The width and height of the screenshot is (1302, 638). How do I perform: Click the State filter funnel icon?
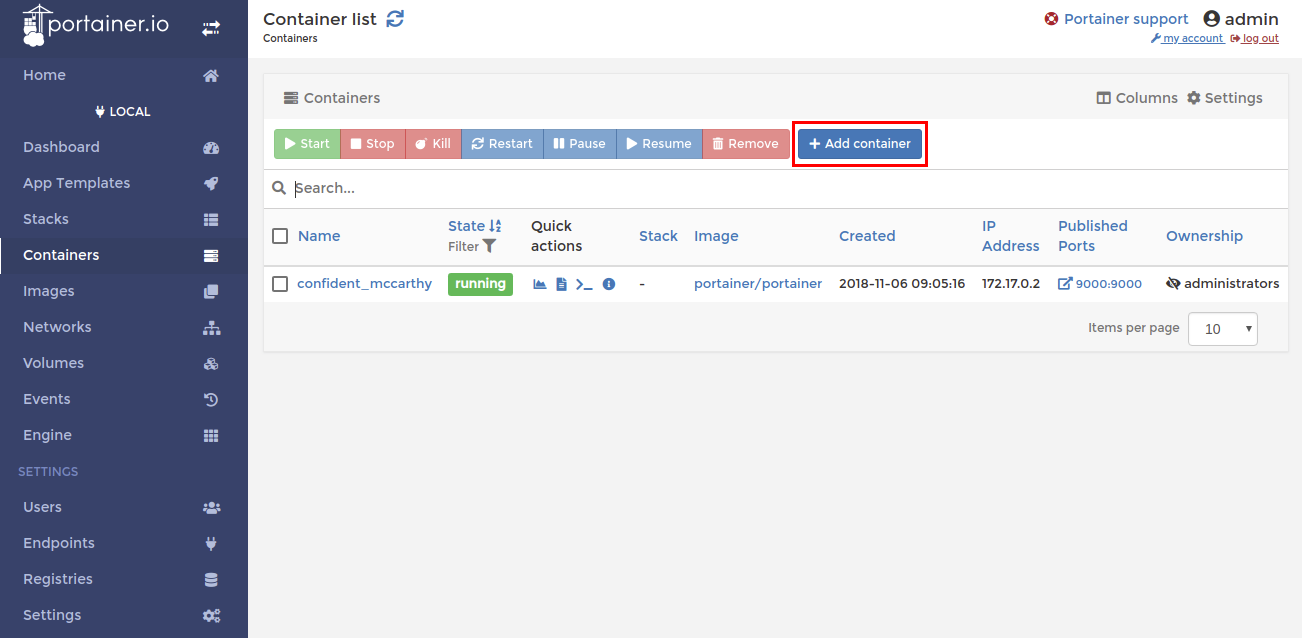tap(489, 246)
